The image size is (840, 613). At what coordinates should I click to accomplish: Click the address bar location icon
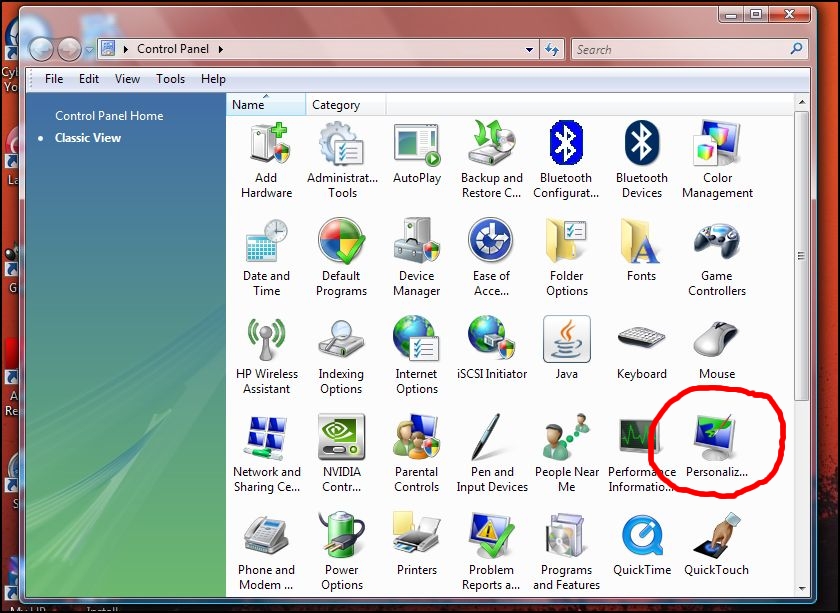point(108,49)
